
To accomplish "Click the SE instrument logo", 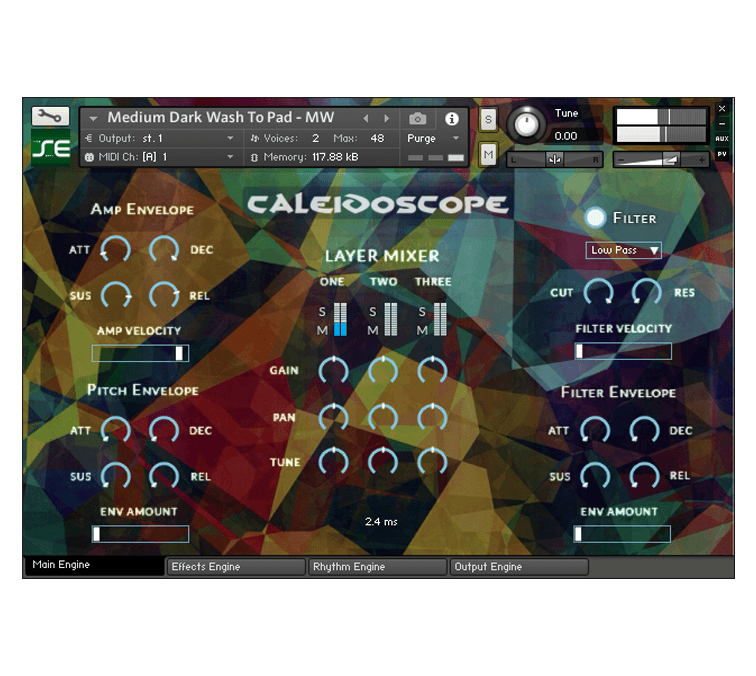I will pos(51,147).
